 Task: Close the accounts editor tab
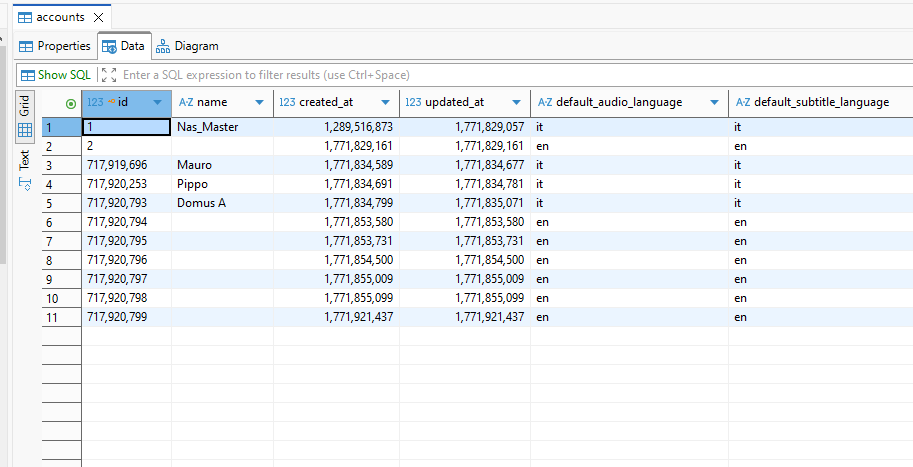[97, 18]
